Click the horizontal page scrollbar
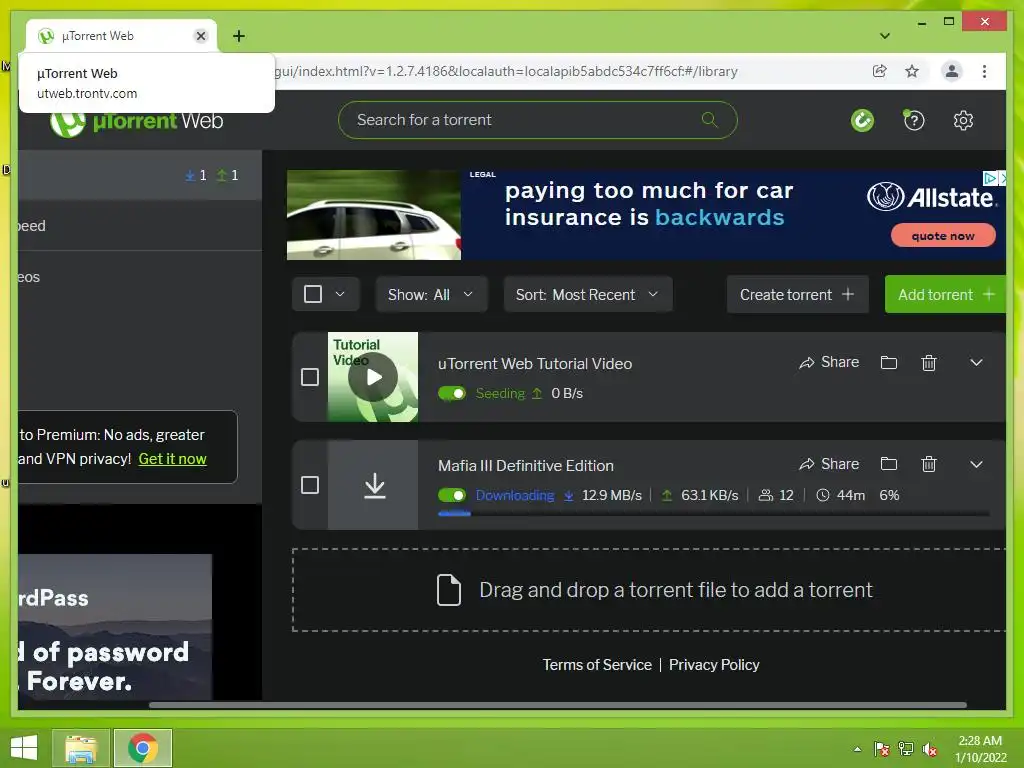 pyautogui.click(x=558, y=705)
